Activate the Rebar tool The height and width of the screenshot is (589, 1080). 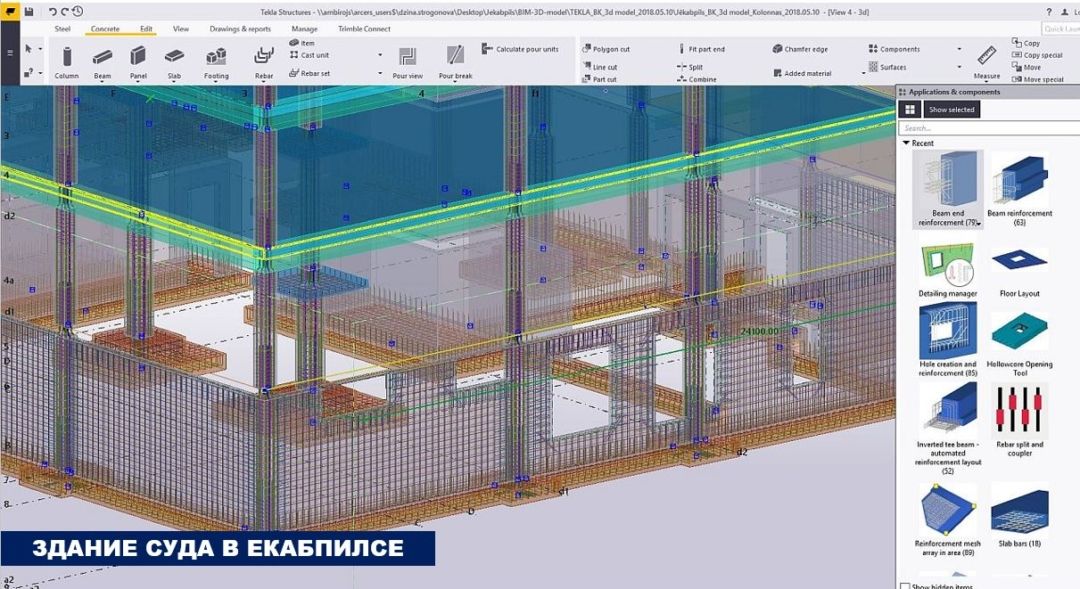(x=264, y=60)
